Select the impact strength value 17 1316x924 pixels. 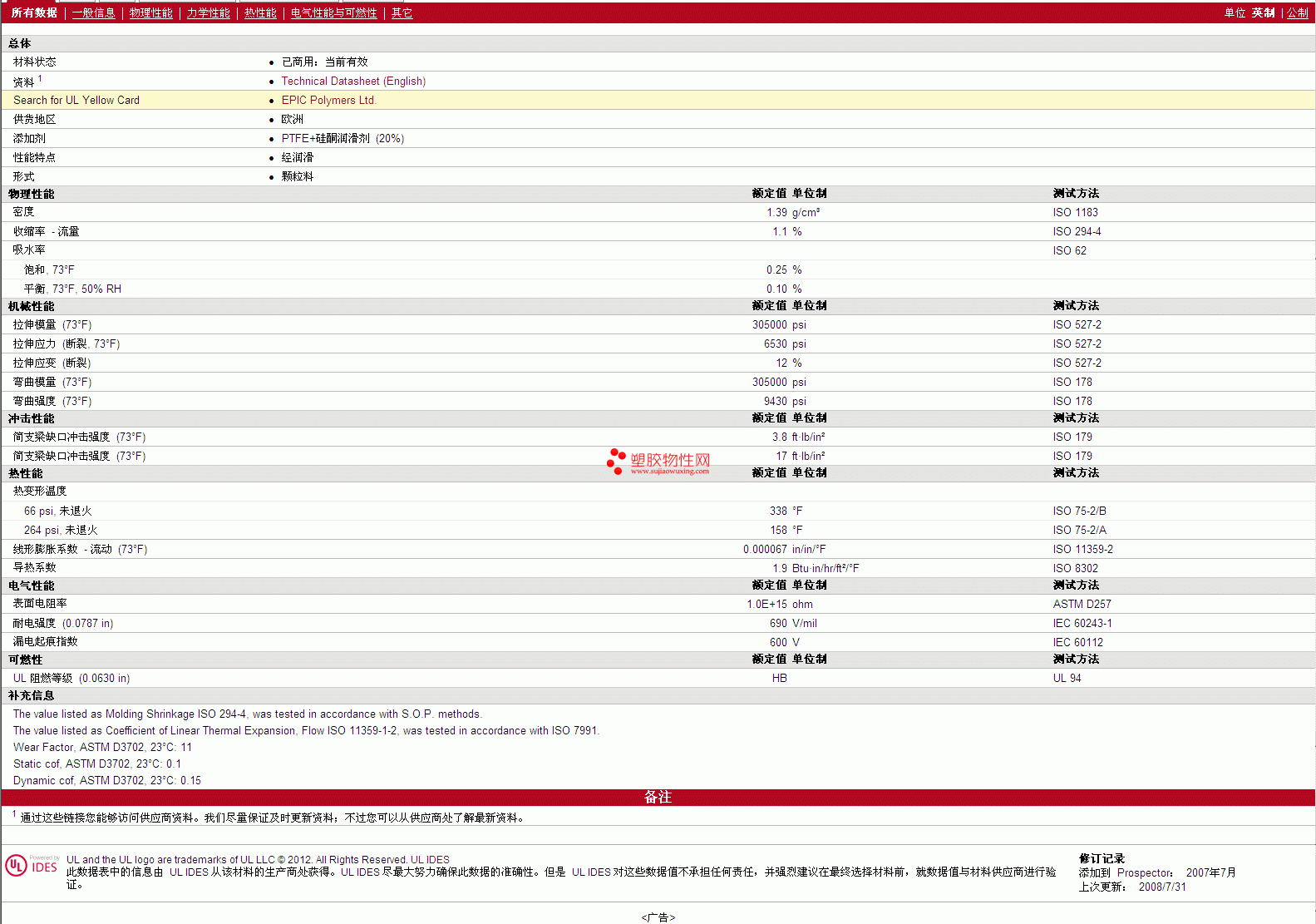tap(781, 457)
